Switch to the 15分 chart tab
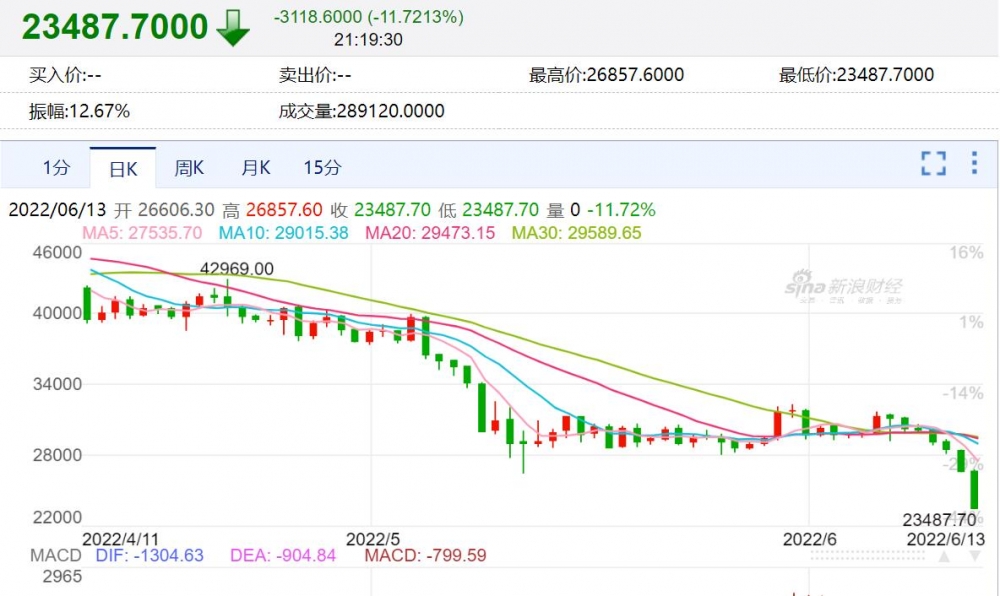Image resolution: width=1000 pixels, height=596 pixels. tap(322, 168)
